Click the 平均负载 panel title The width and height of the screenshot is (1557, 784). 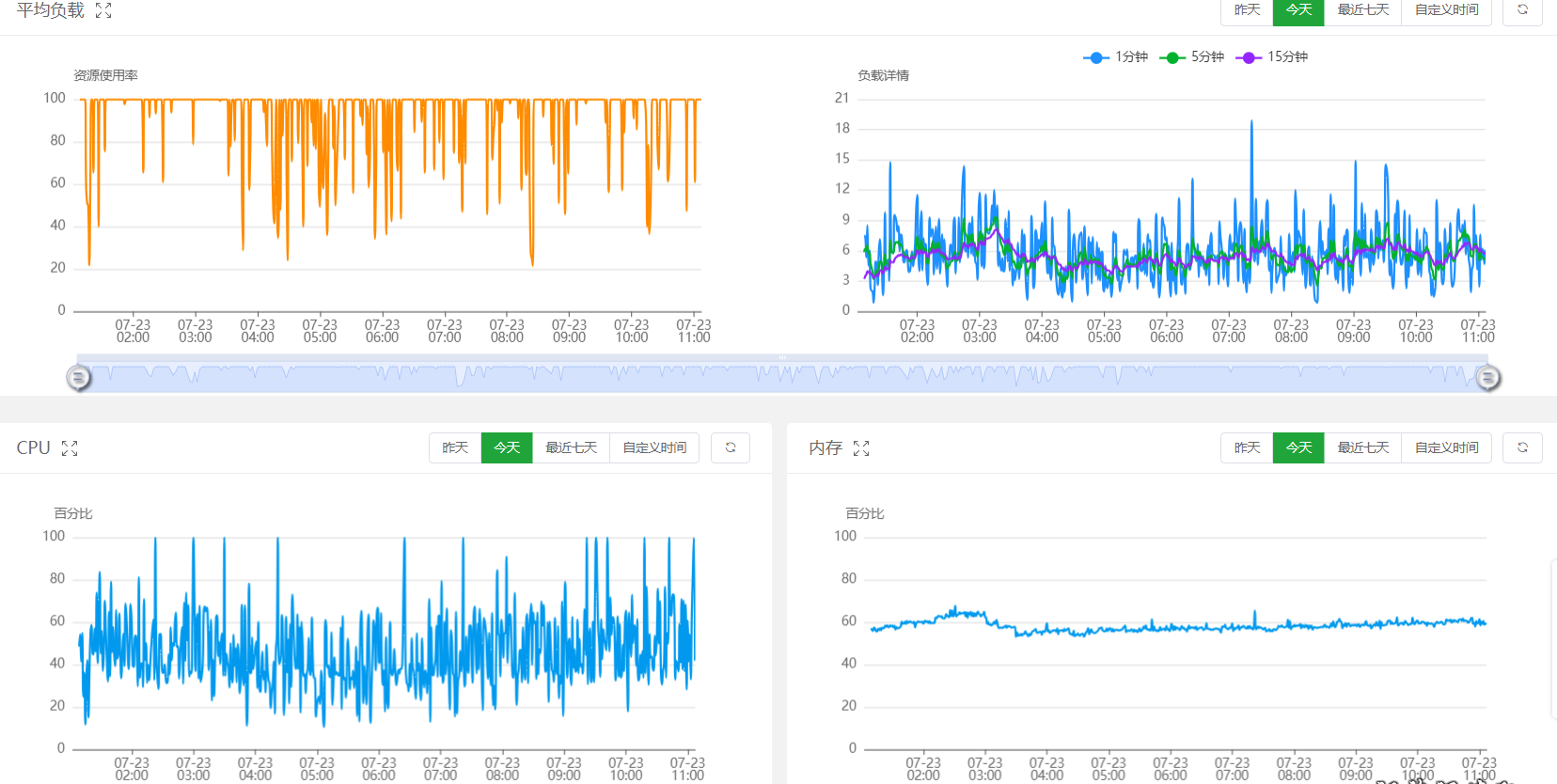[x=51, y=10]
